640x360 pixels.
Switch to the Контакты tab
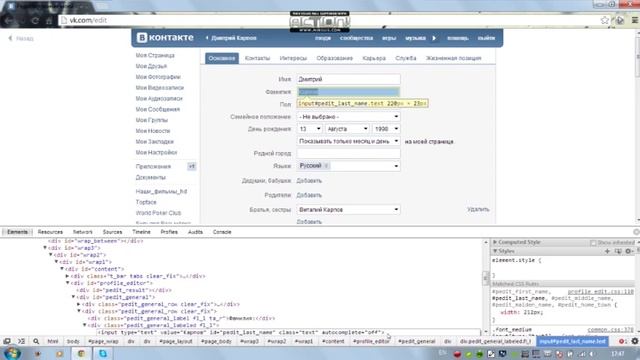[x=258, y=58]
